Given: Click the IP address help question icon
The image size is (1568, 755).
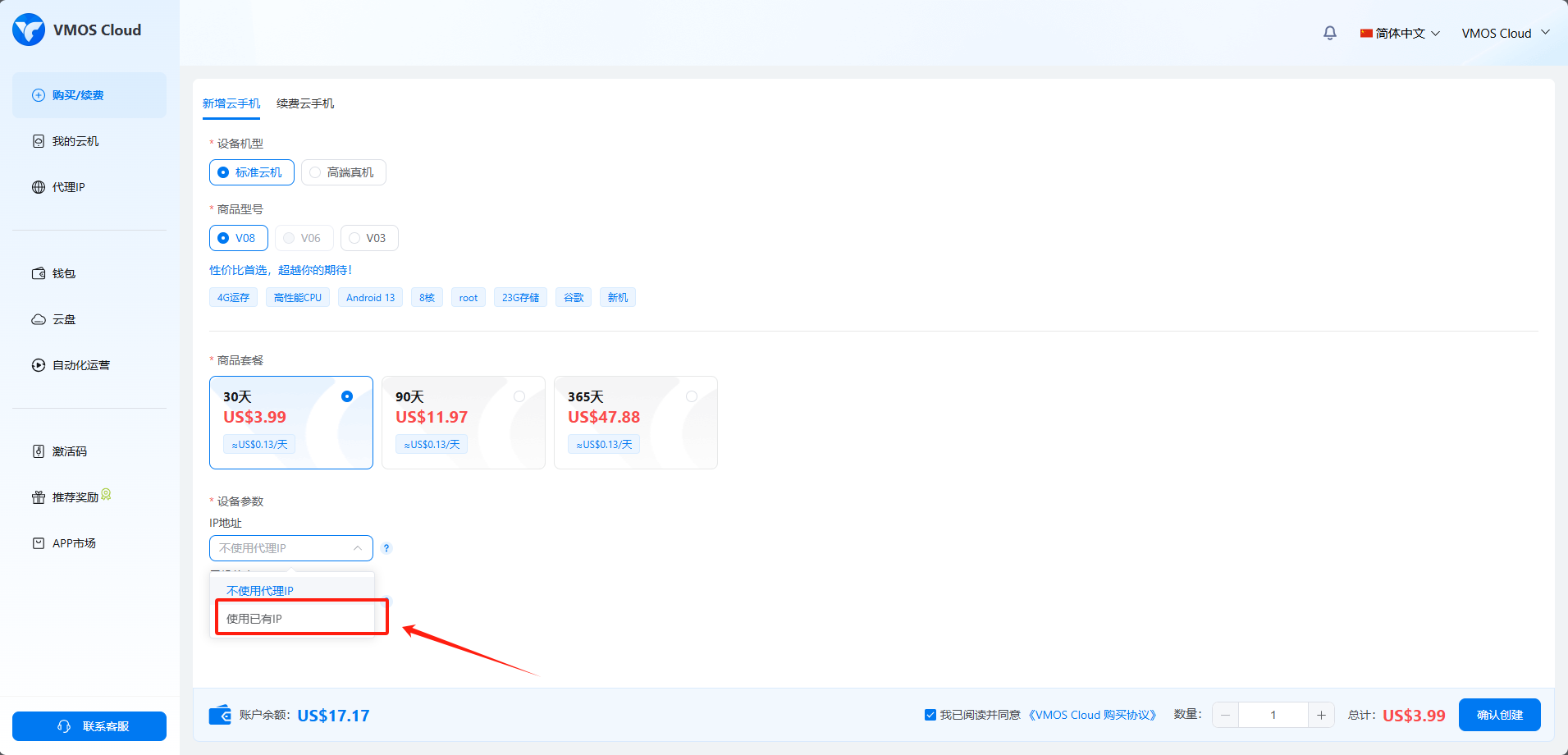Looking at the screenshot, I should coord(386,548).
